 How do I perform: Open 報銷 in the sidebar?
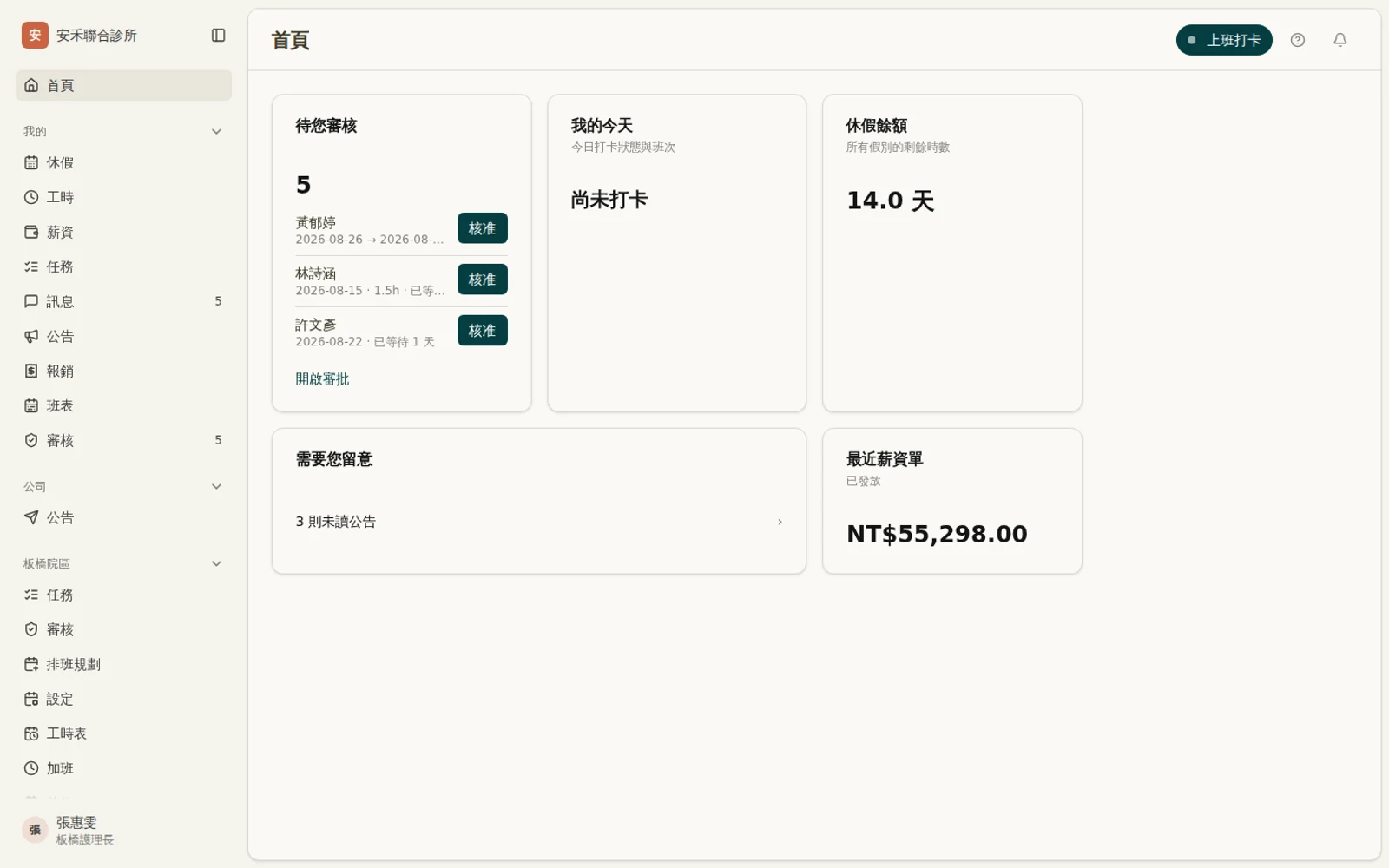coord(123,372)
